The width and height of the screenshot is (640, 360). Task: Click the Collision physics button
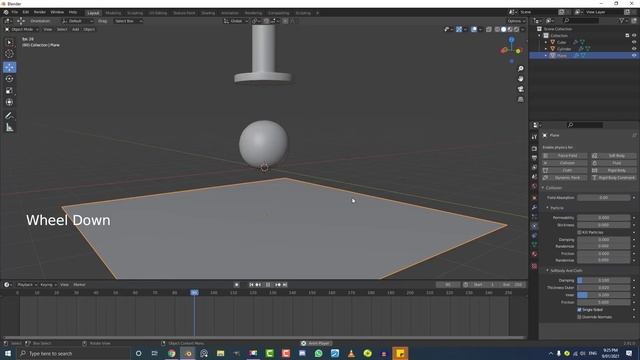point(565,163)
